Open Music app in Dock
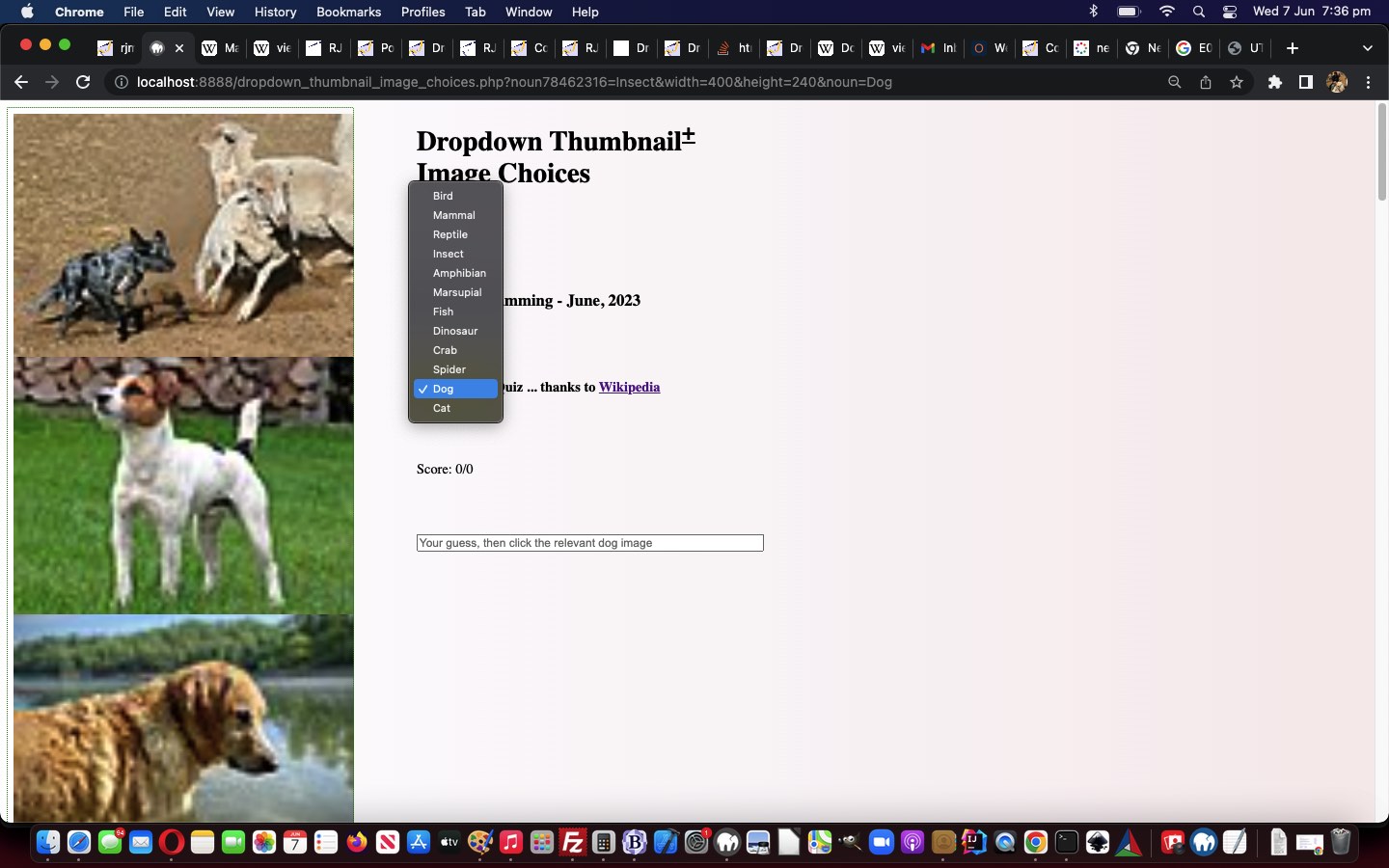 511,842
